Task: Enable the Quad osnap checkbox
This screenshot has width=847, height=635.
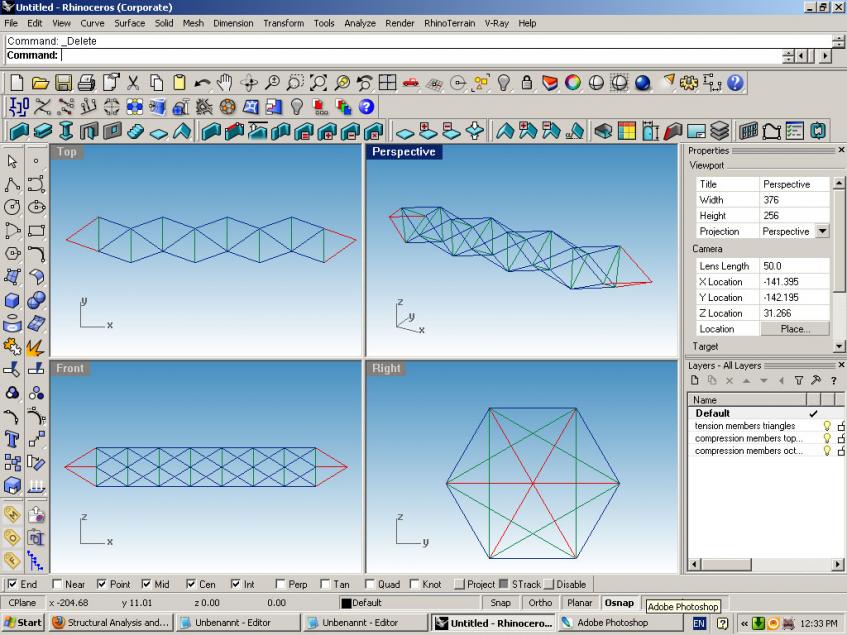Action: pos(369,584)
